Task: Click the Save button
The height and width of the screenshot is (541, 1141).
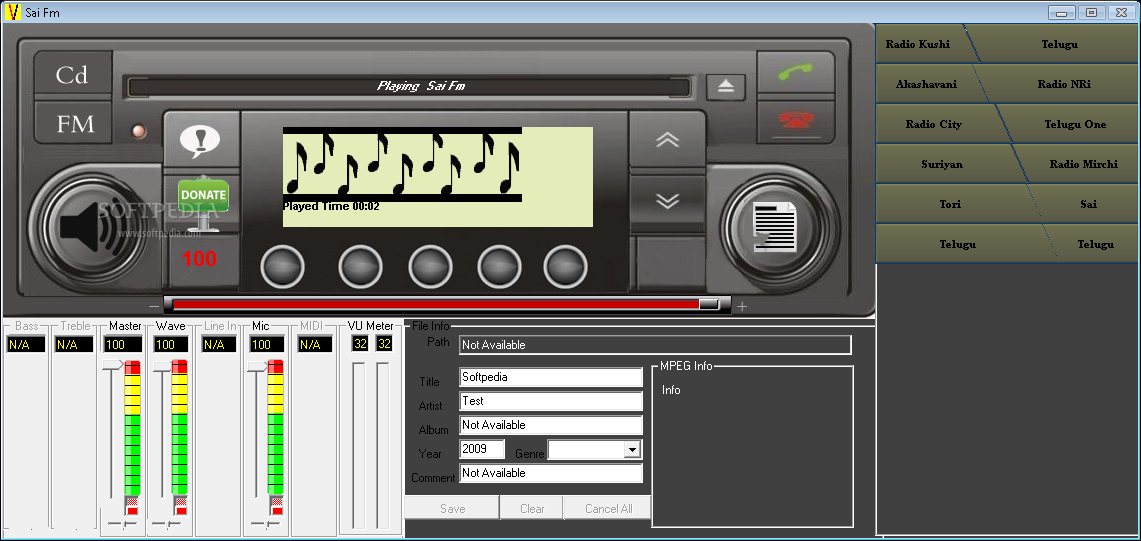Action: pos(452,508)
